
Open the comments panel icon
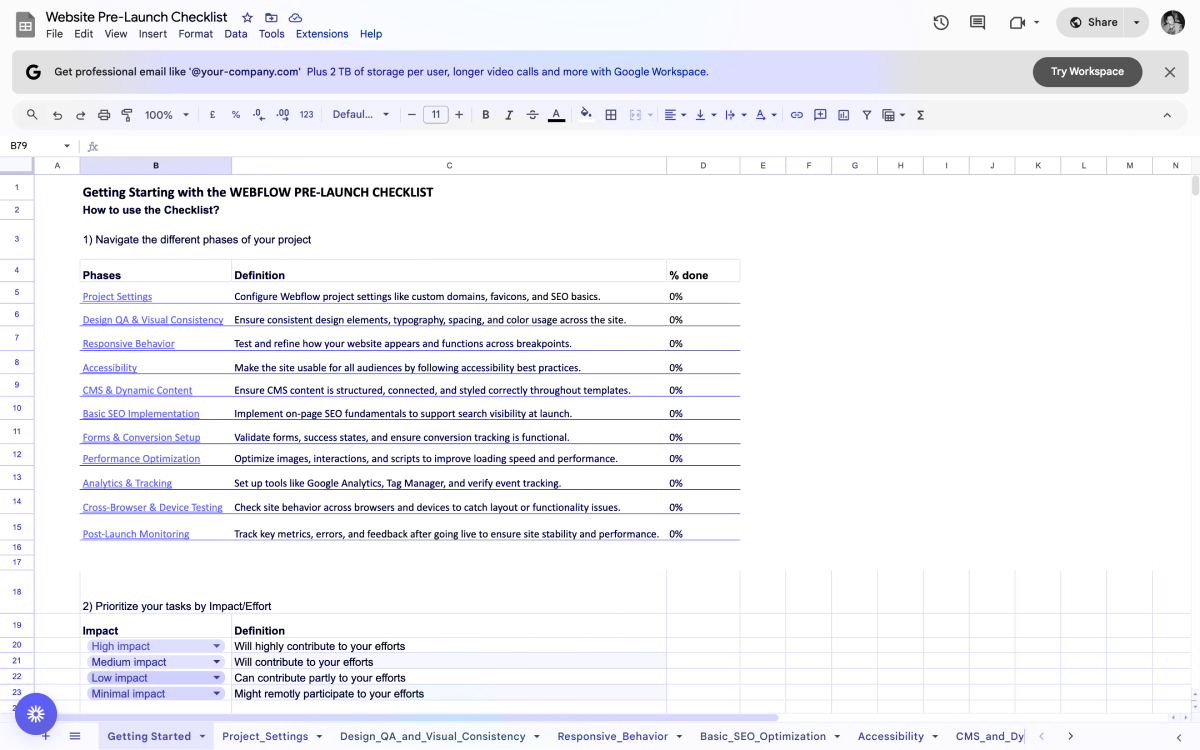977,22
